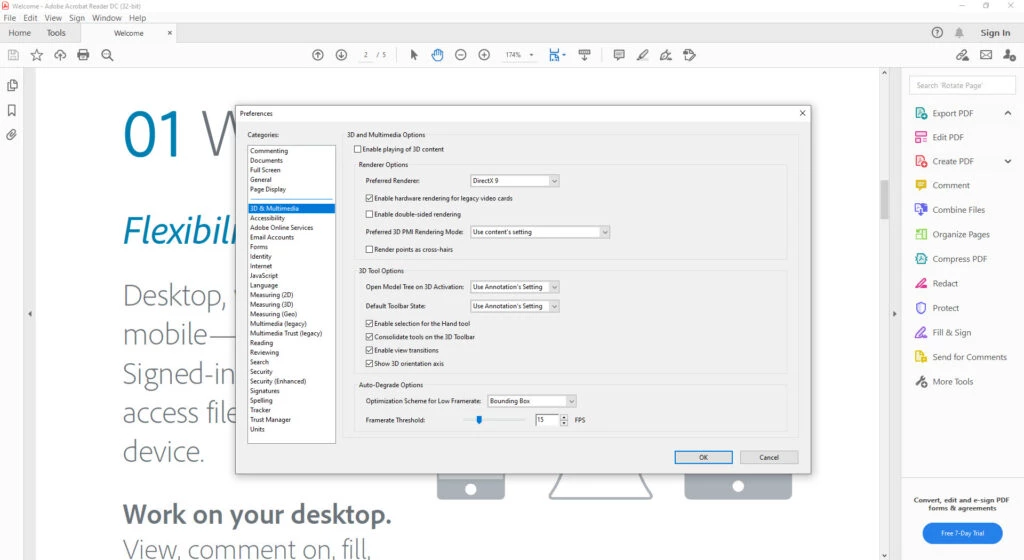Click the star bookmark icon in toolbar
The height and width of the screenshot is (560, 1024).
37,55
